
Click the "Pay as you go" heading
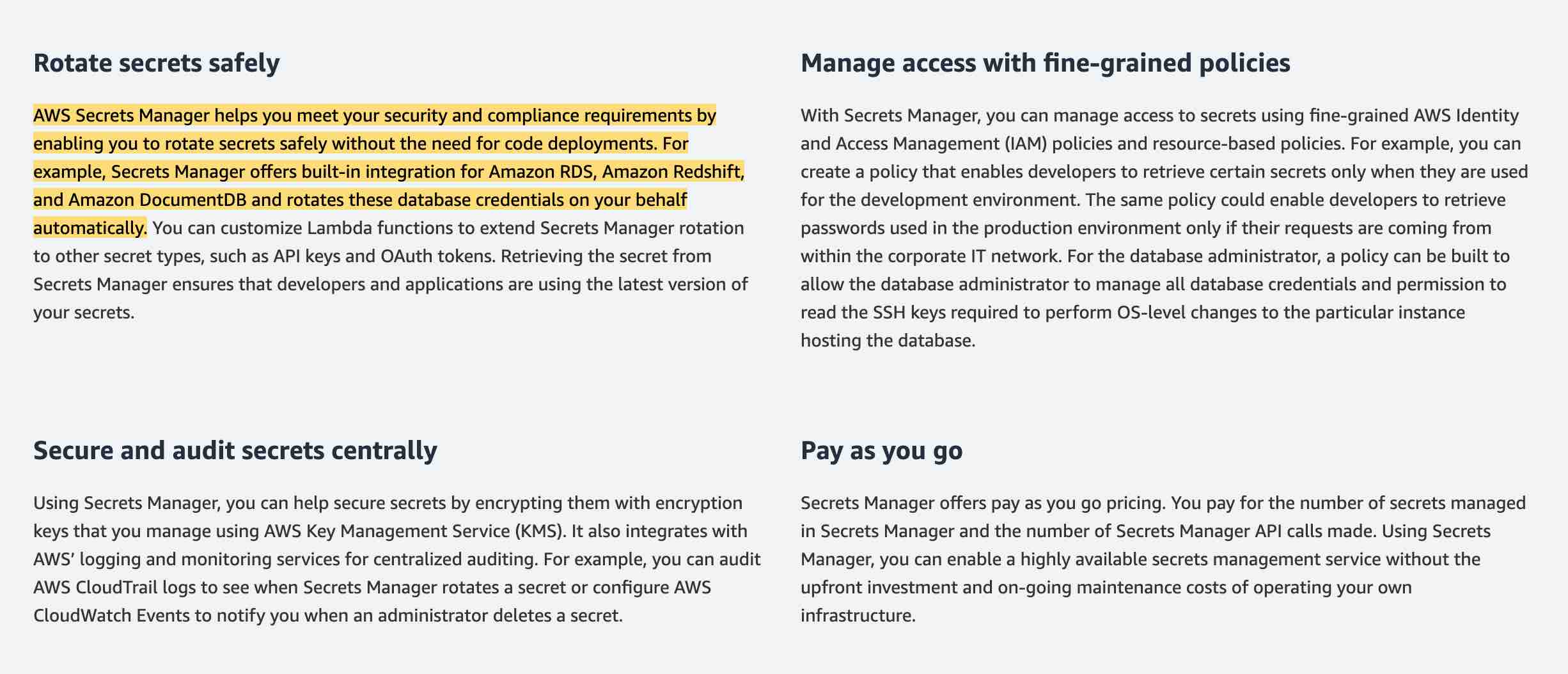tap(881, 451)
